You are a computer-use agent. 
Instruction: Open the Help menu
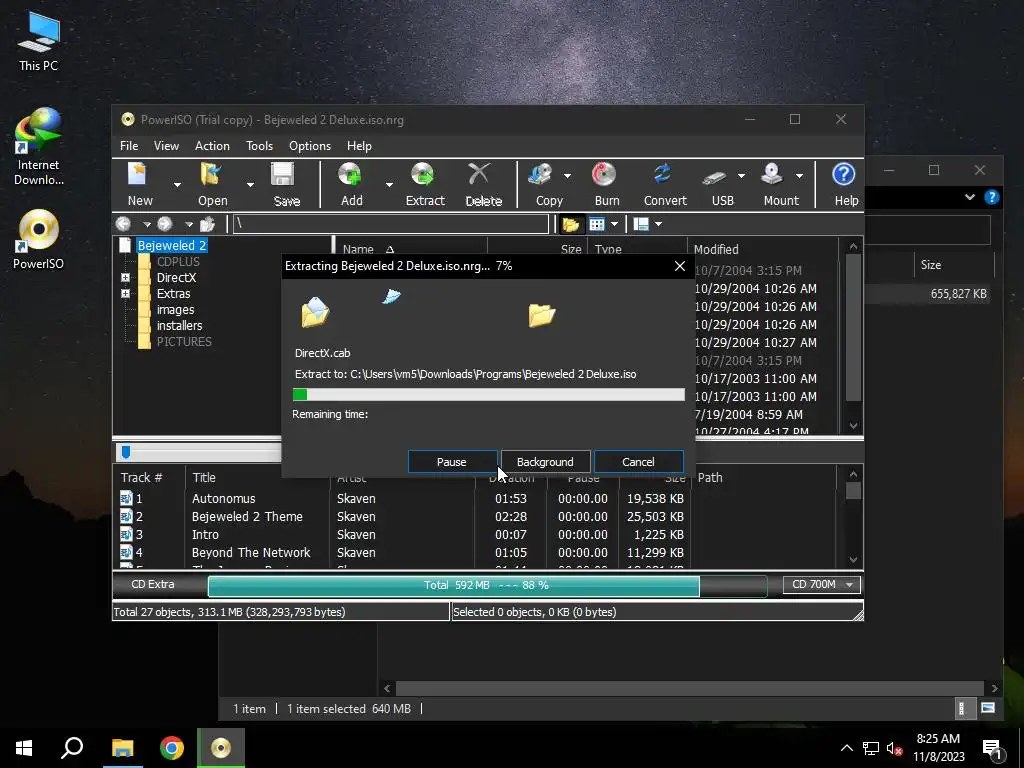pos(359,146)
